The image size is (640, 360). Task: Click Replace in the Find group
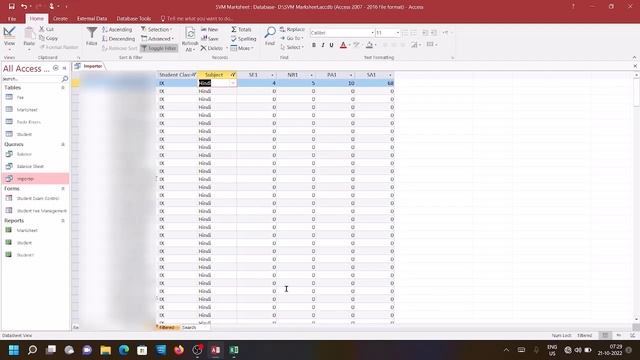tap(292, 29)
